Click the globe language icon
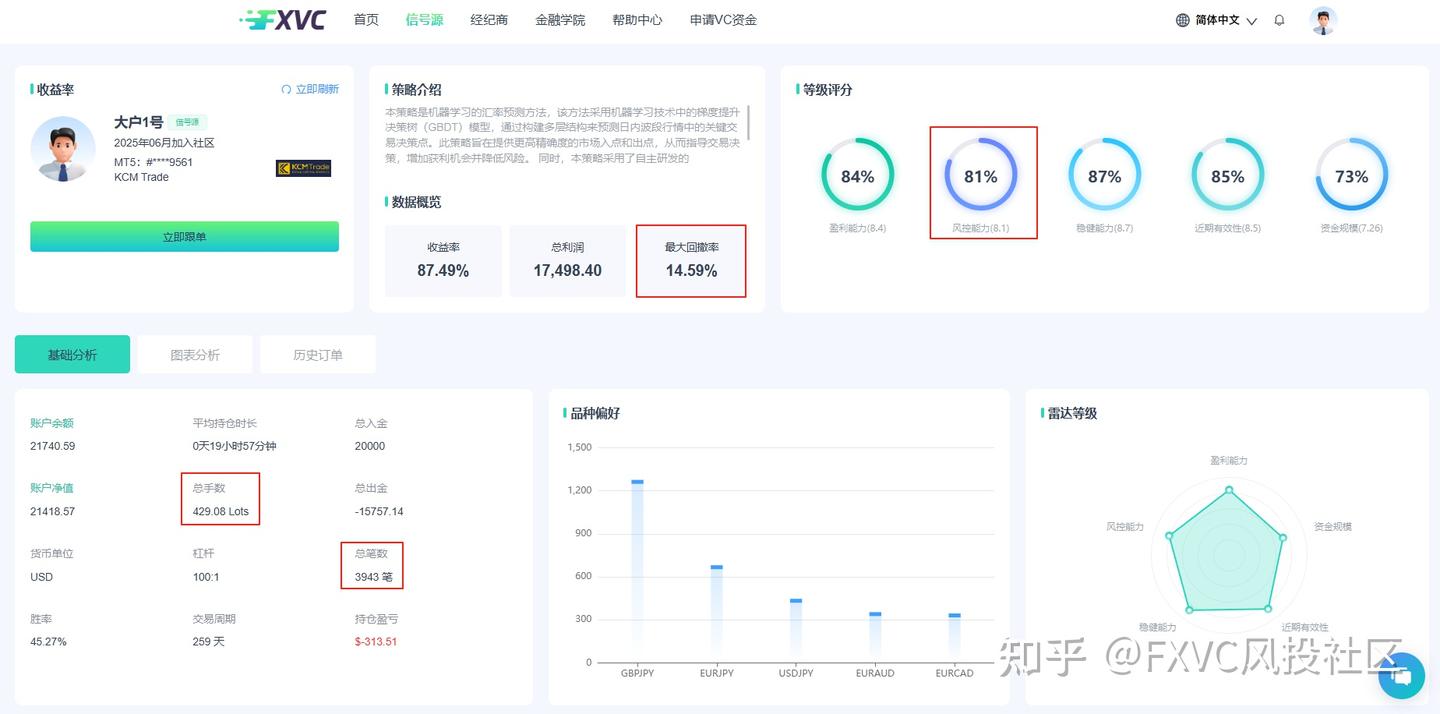1440x714 pixels. coord(1181,19)
